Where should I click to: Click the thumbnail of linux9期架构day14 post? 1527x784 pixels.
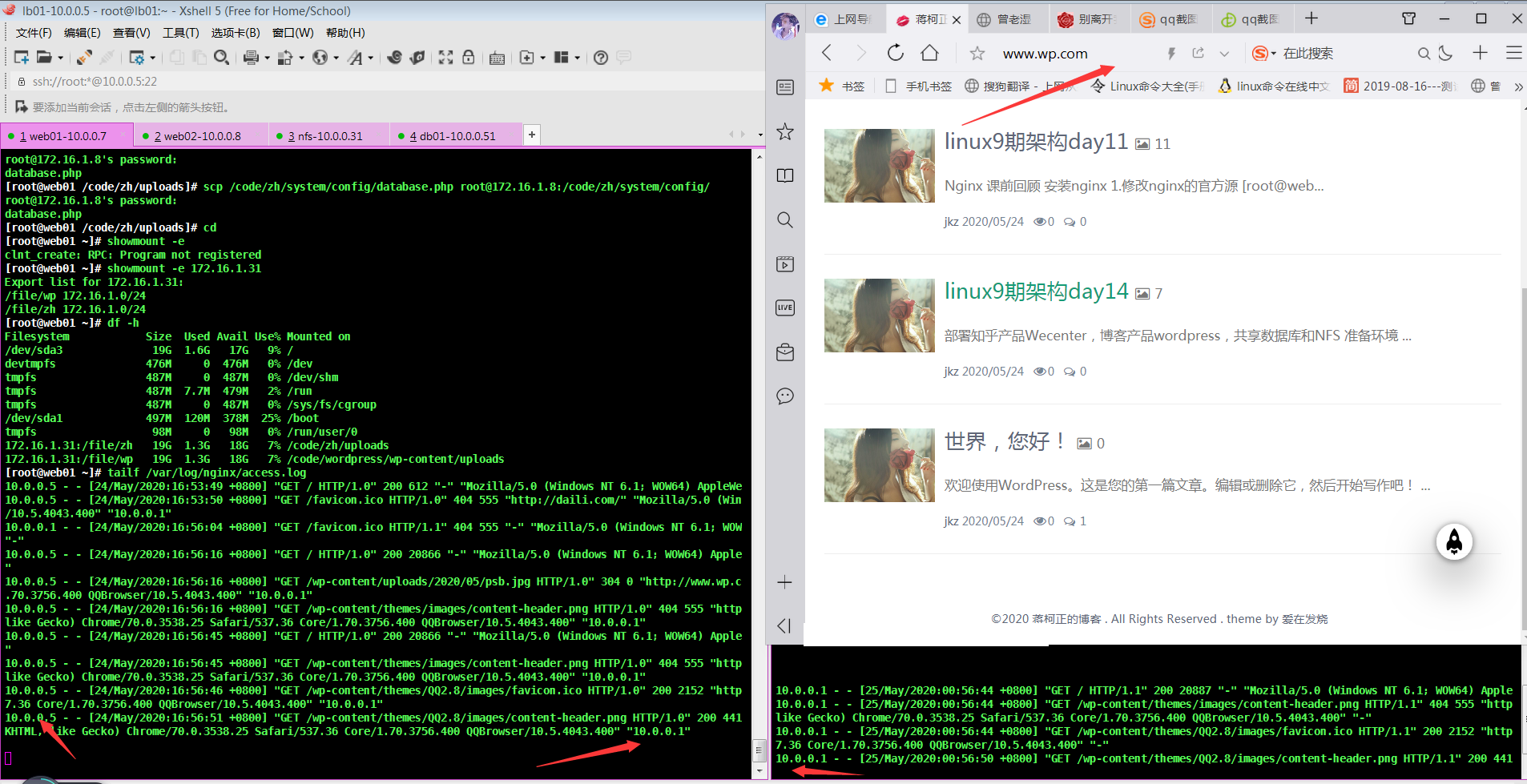point(880,316)
